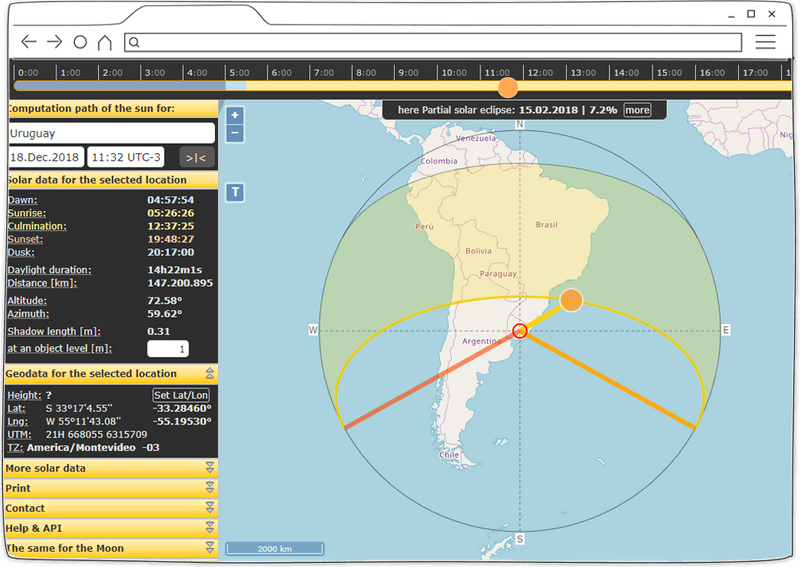The height and width of the screenshot is (567, 800).
Task: Select 9:00 on the time ruler
Action: (x=408, y=72)
